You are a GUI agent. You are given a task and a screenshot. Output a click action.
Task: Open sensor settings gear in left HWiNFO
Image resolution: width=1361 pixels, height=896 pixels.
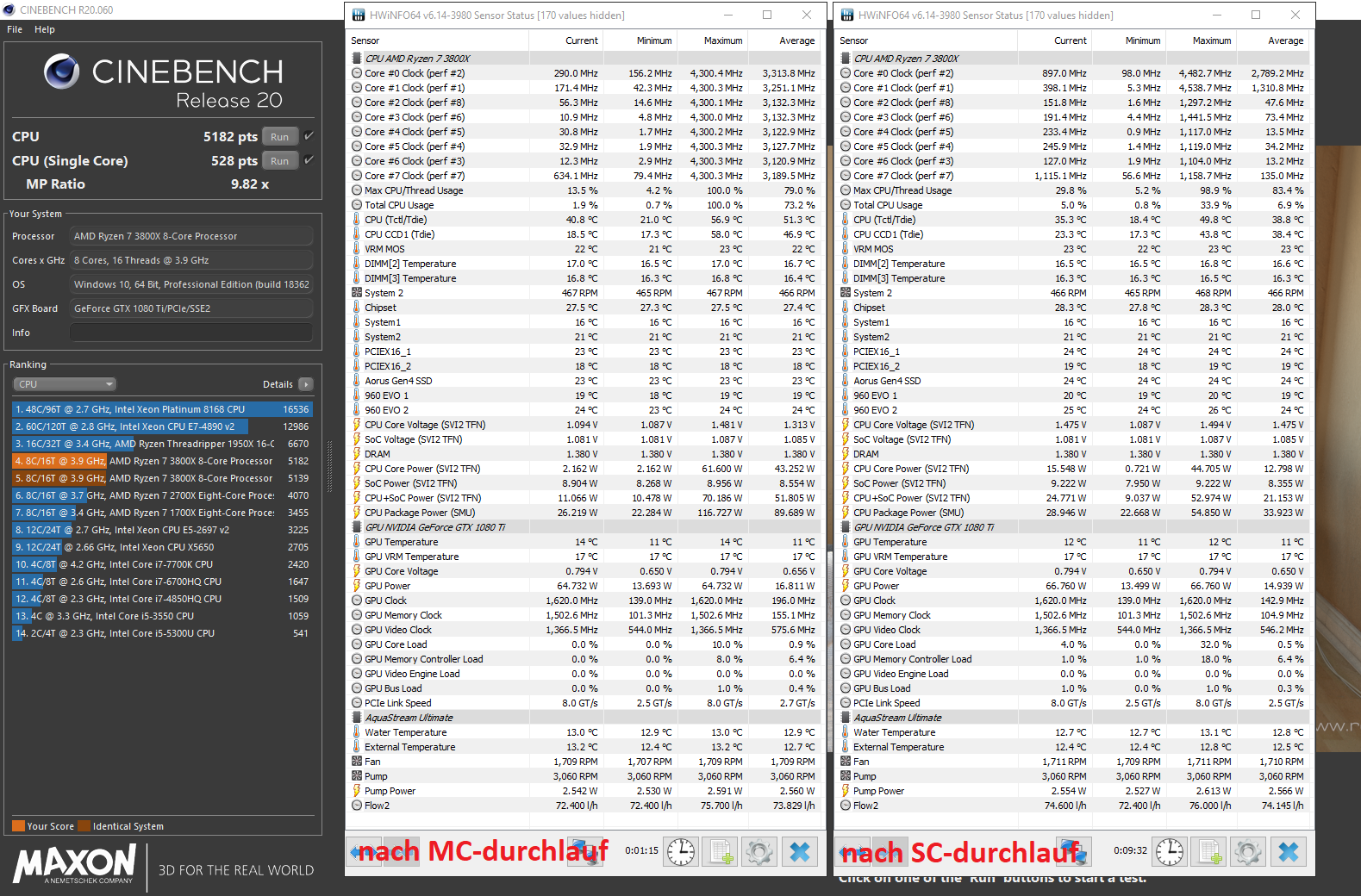click(x=759, y=852)
